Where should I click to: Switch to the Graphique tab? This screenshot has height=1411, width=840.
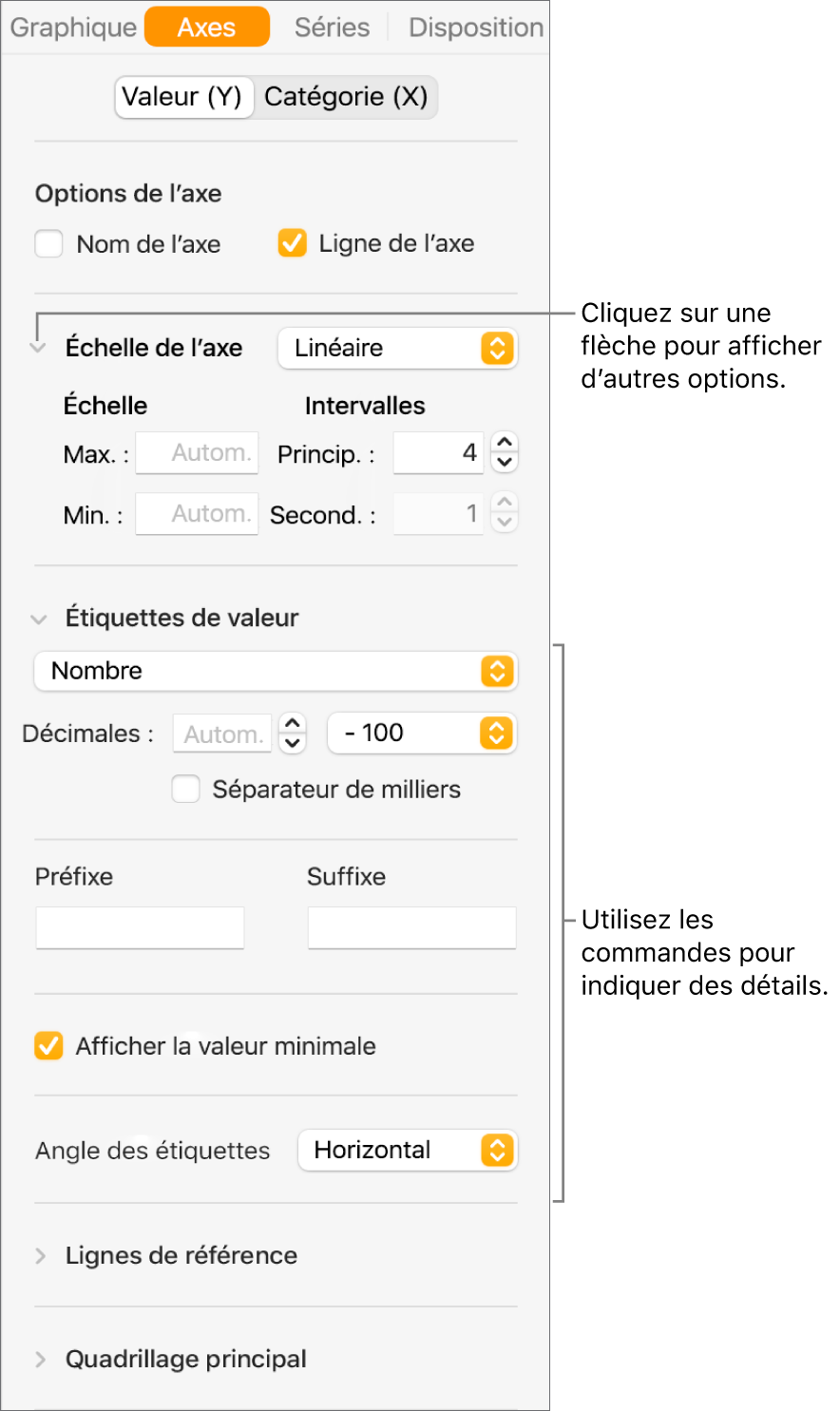coord(73,28)
